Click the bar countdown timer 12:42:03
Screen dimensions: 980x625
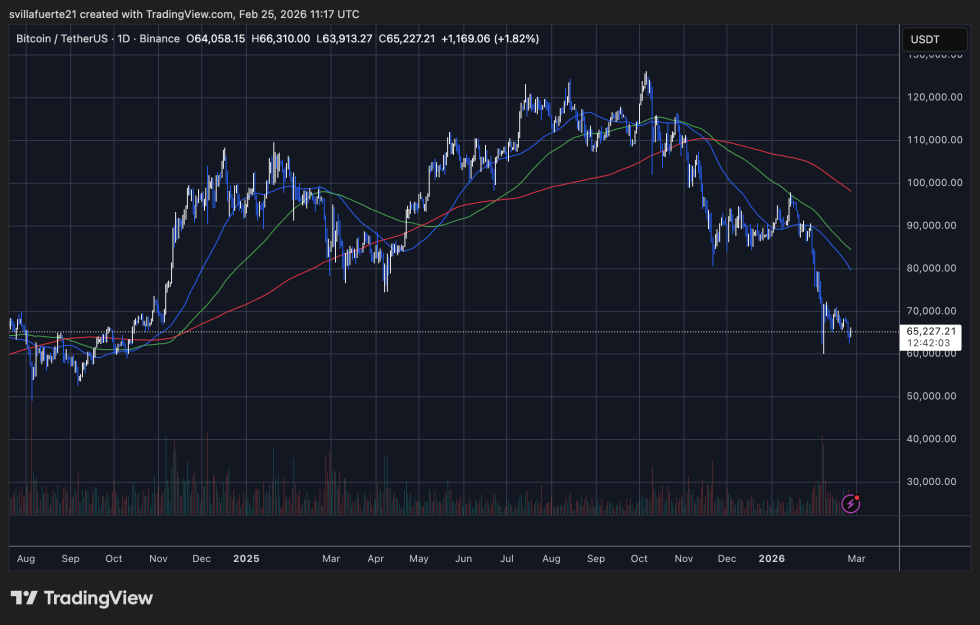(x=928, y=342)
